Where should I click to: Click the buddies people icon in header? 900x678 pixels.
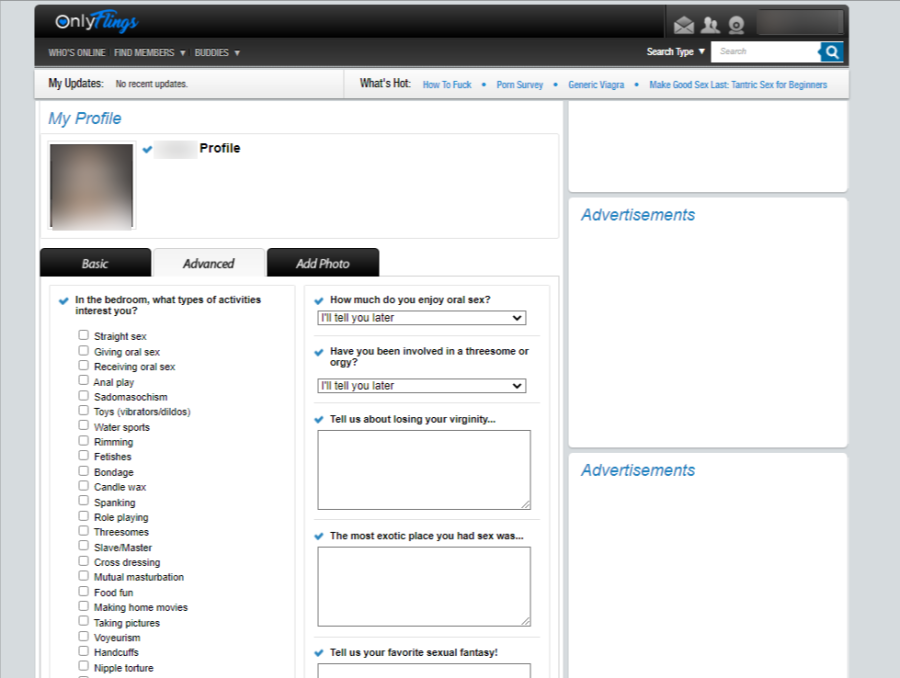click(710, 25)
